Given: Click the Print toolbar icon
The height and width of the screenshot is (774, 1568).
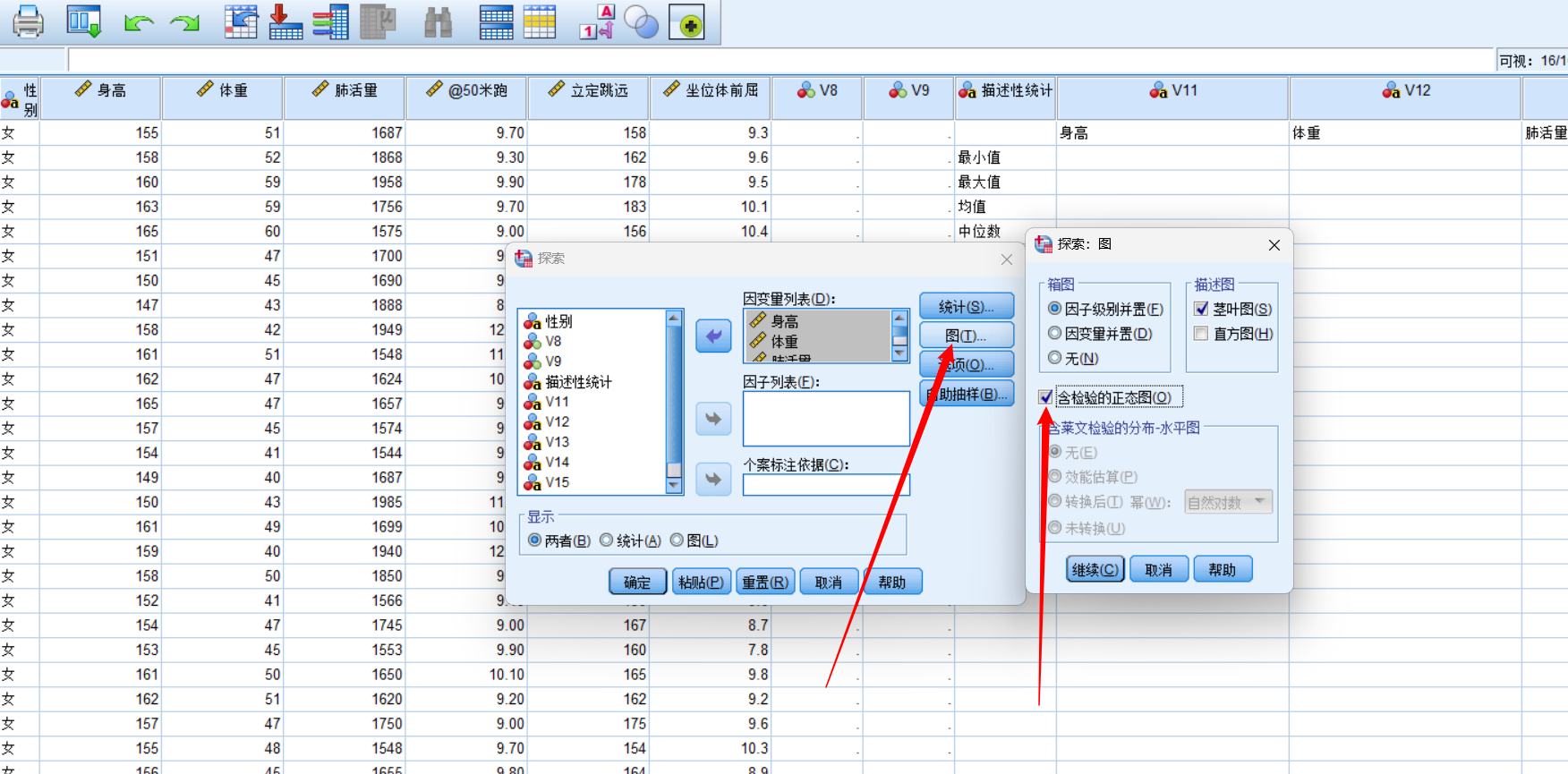Looking at the screenshot, I should 28,21.
